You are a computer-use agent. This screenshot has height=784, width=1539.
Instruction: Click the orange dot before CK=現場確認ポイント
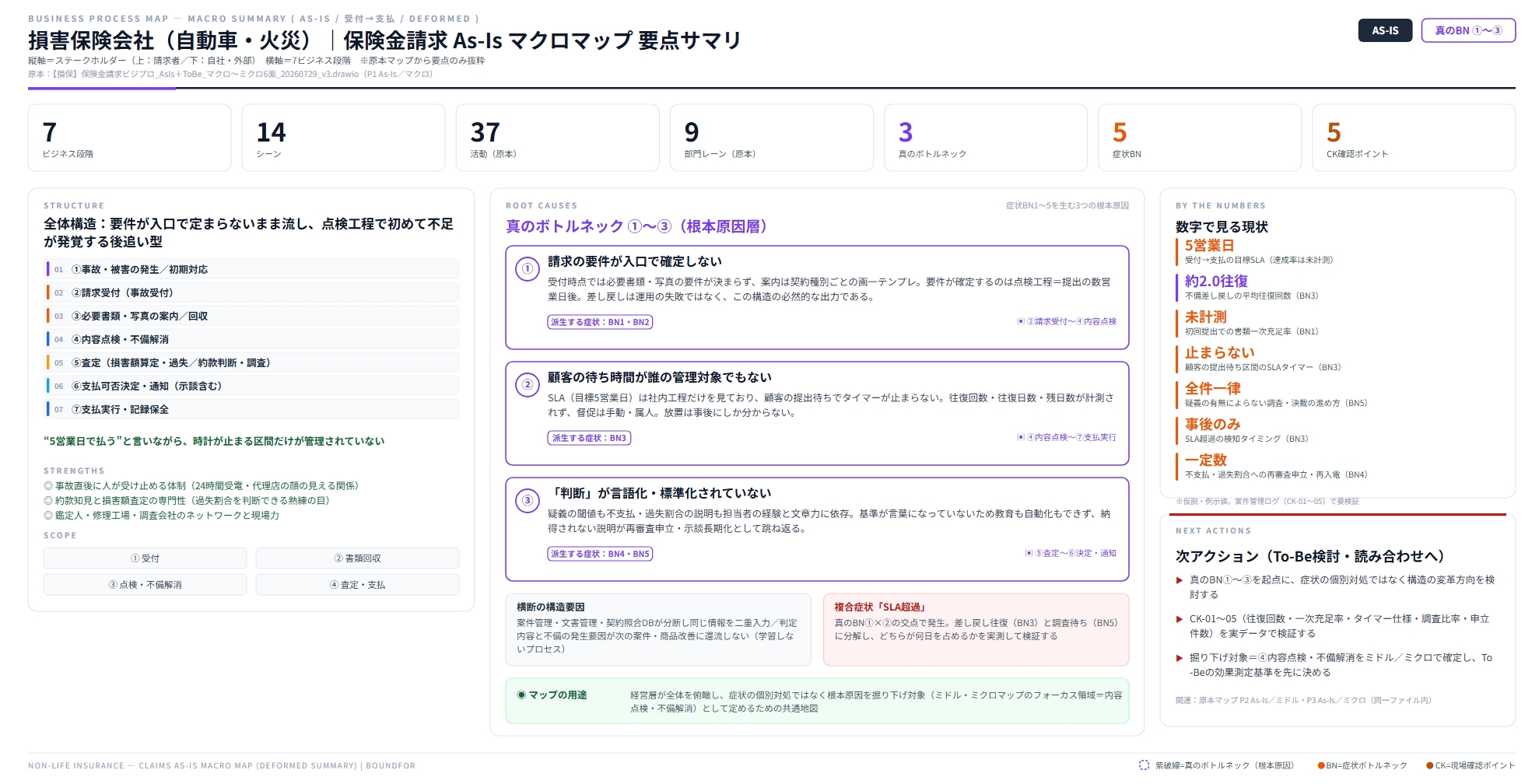pyautogui.click(x=1430, y=765)
